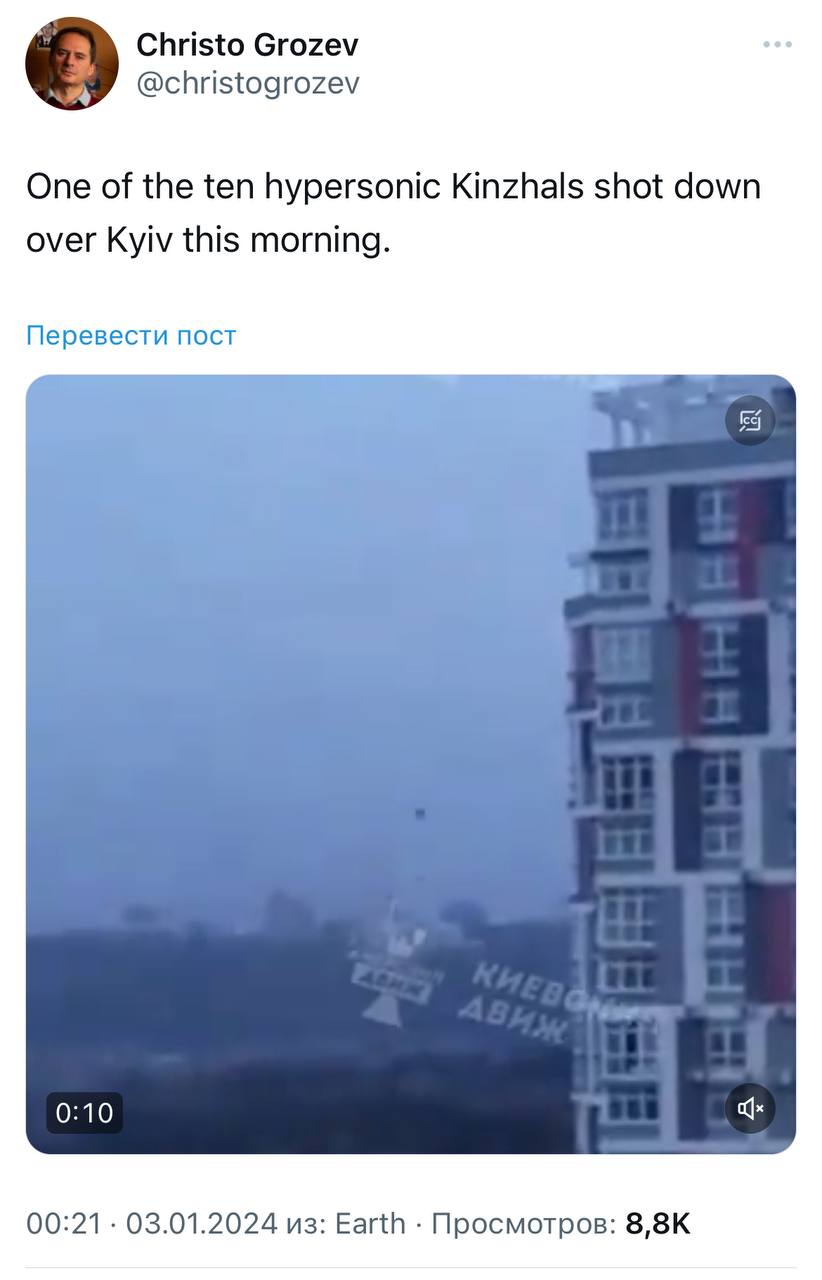
Task: Open Christo Grozev's profile avatar
Action: 72,63
